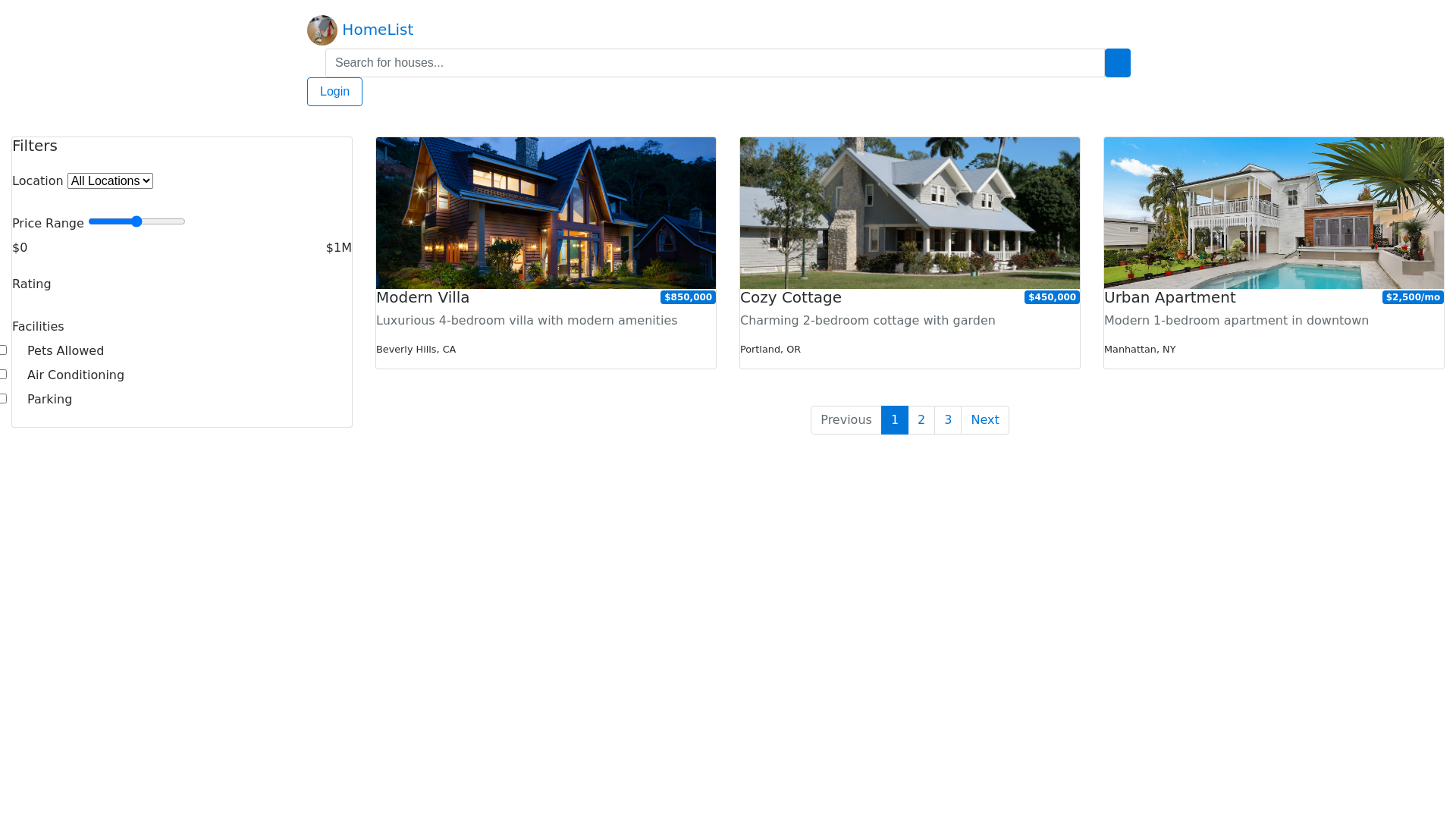
Task: Toggle the Parking facility checkbox
Action: point(4,399)
